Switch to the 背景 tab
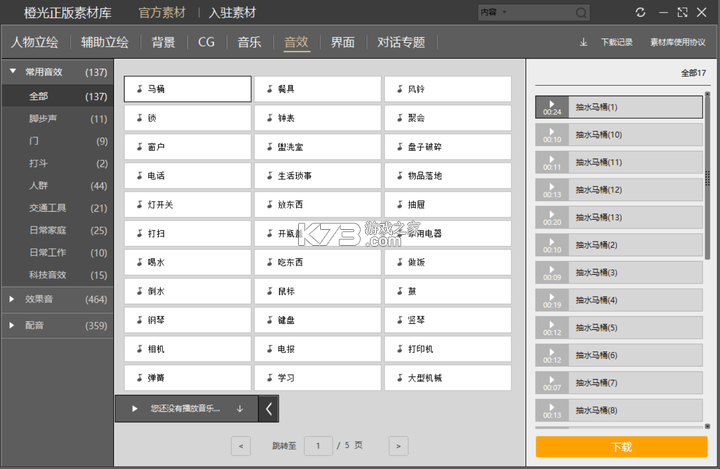The width and height of the screenshot is (720, 469). pos(163,42)
